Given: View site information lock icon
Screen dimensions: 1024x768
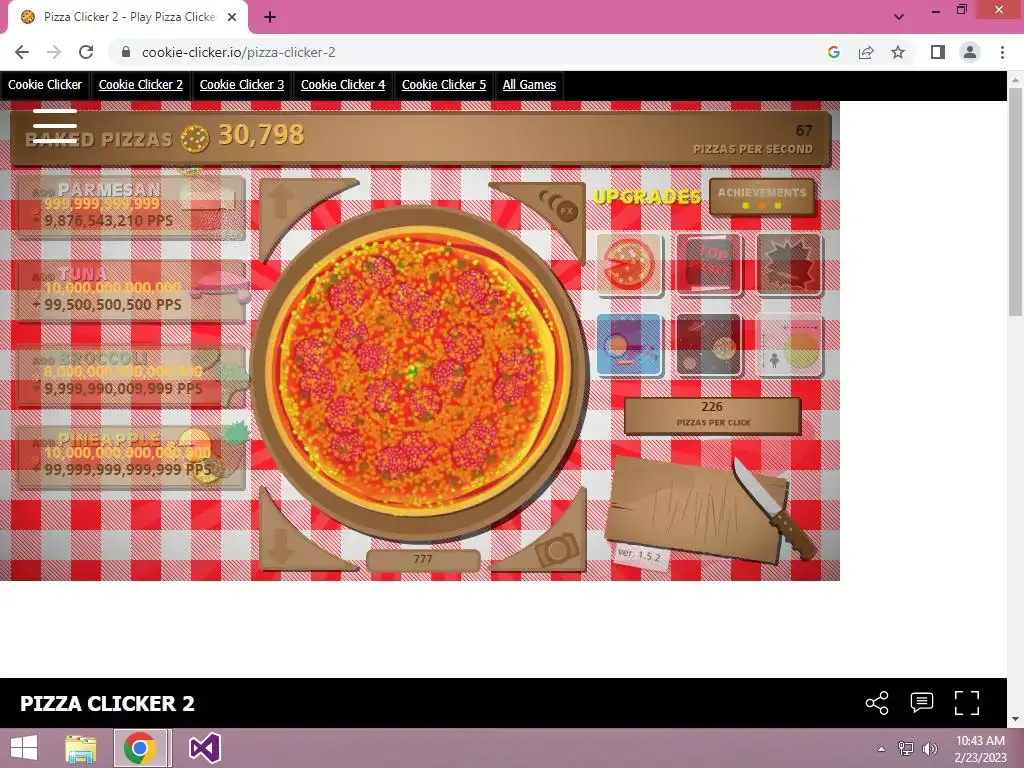Looking at the screenshot, I should [126, 52].
